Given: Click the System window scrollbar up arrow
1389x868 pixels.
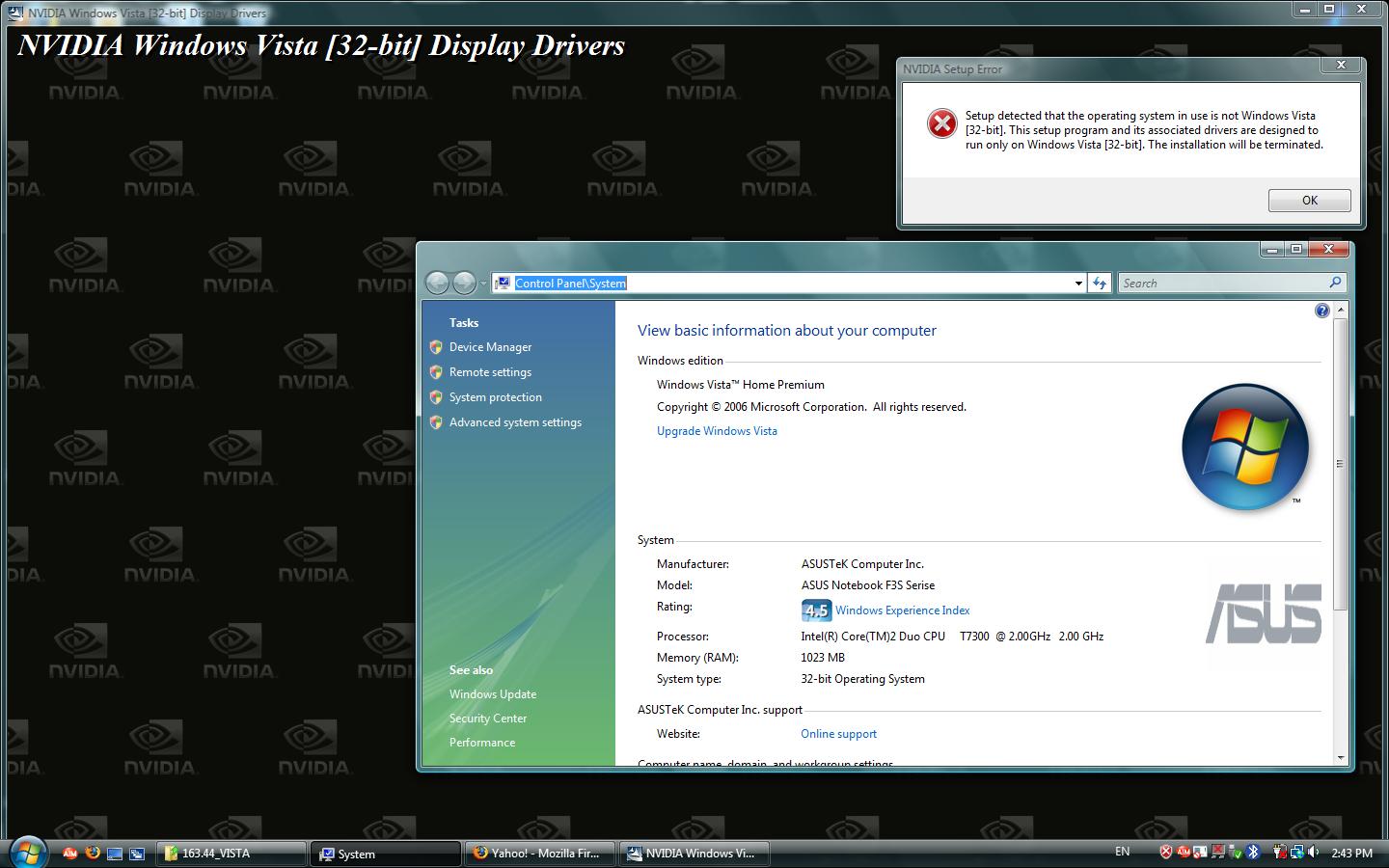Looking at the screenshot, I should [1340, 310].
